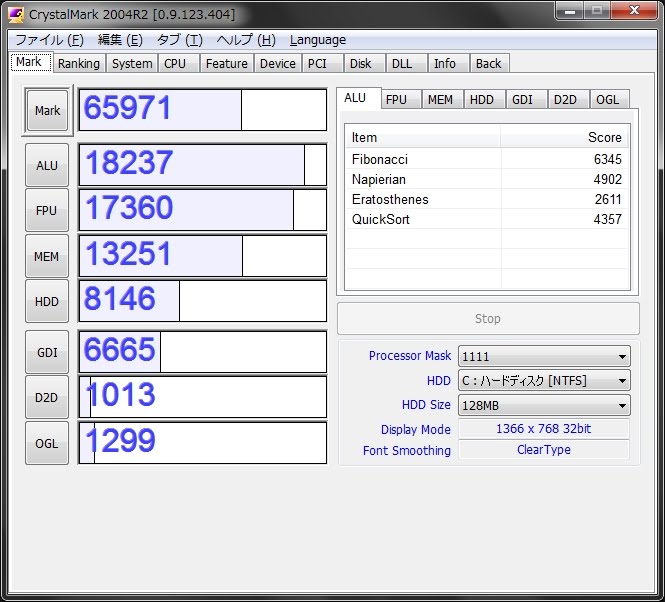This screenshot has width=665, height=602.
Task: Click the HDD score bar 8146
Action: [x=203, y=301]
